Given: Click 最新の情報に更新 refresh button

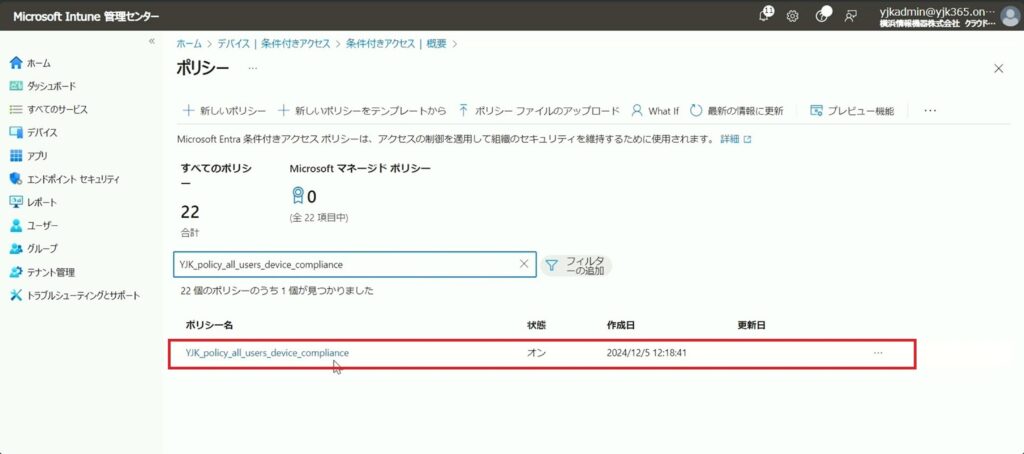Looking at the screenshot, I should 737,110.
